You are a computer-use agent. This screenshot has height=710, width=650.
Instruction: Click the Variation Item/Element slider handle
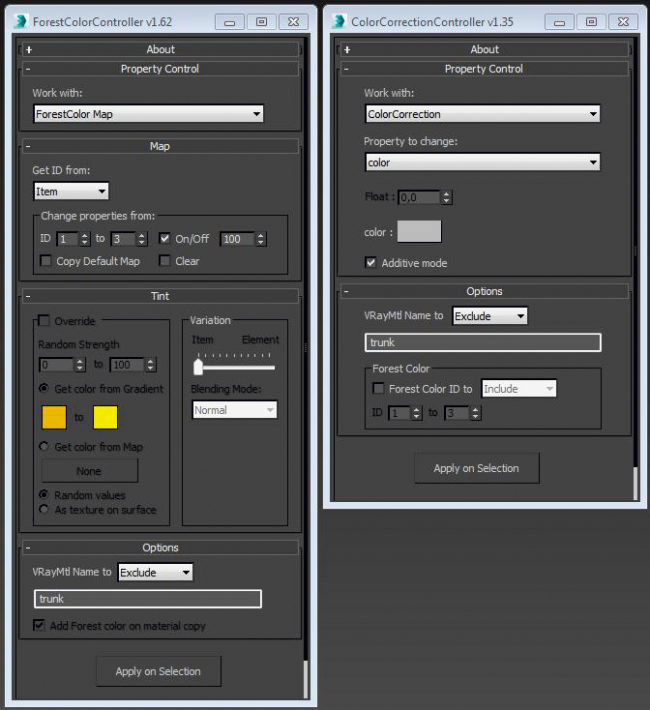coord(198,366)
